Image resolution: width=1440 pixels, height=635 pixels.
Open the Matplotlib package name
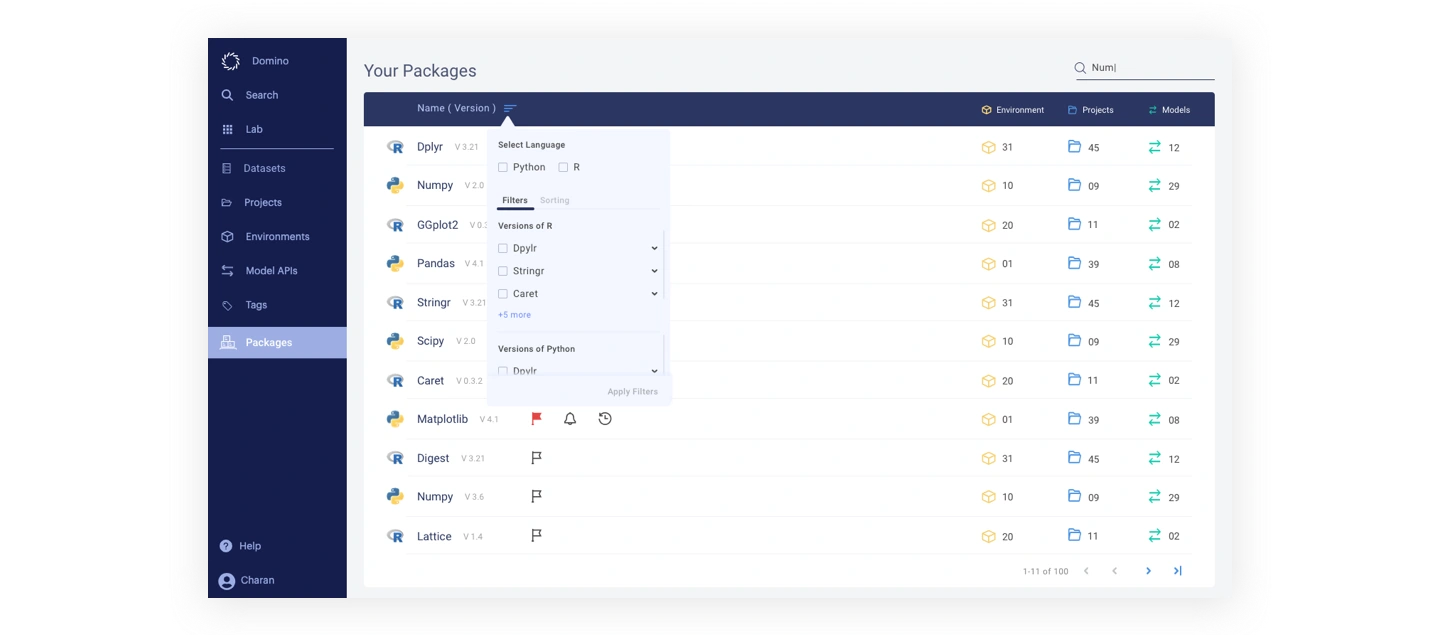(442, 419)
